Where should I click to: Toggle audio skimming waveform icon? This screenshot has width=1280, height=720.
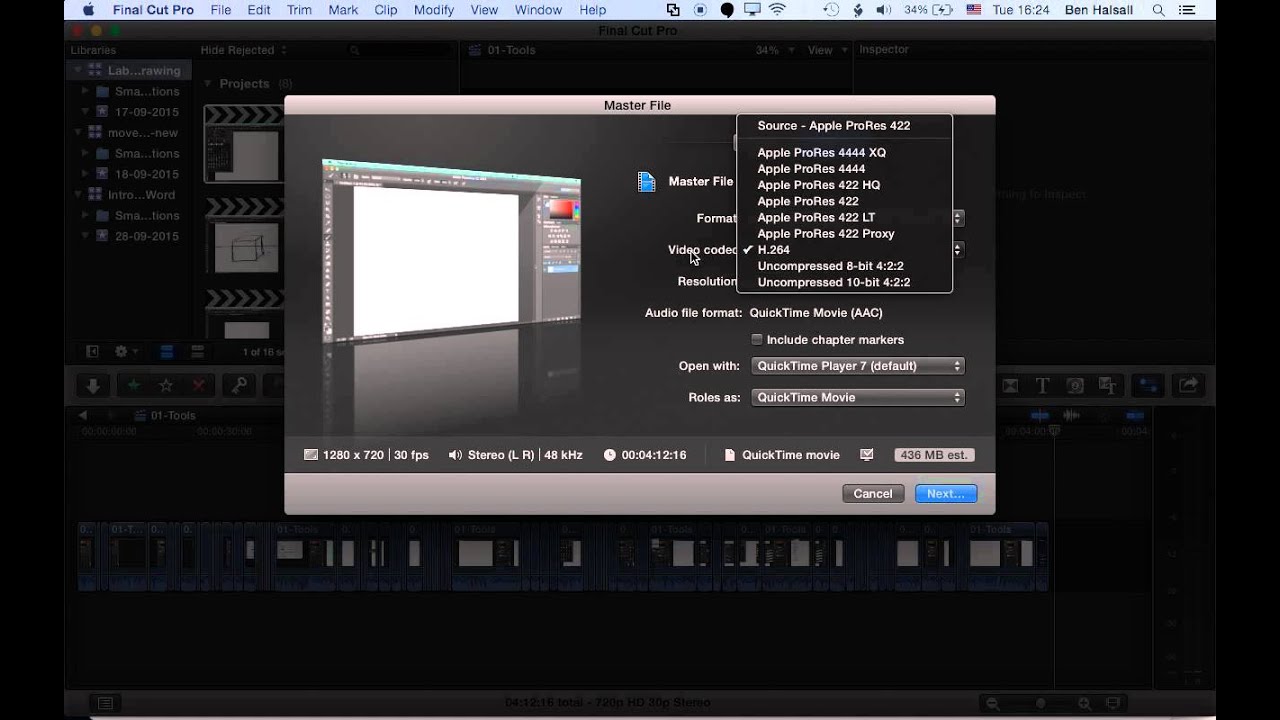(1071, 415)
